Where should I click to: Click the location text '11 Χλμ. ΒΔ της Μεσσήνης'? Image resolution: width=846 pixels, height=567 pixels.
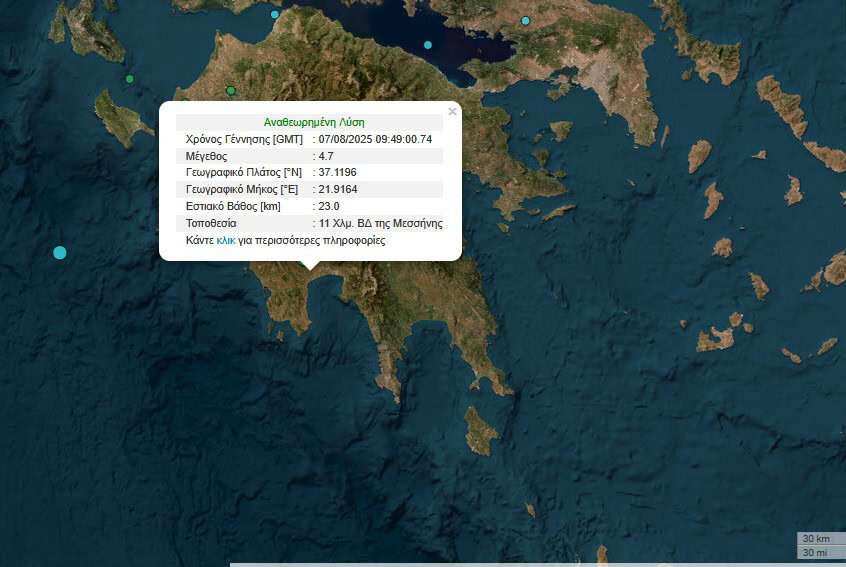pos(380,223)
